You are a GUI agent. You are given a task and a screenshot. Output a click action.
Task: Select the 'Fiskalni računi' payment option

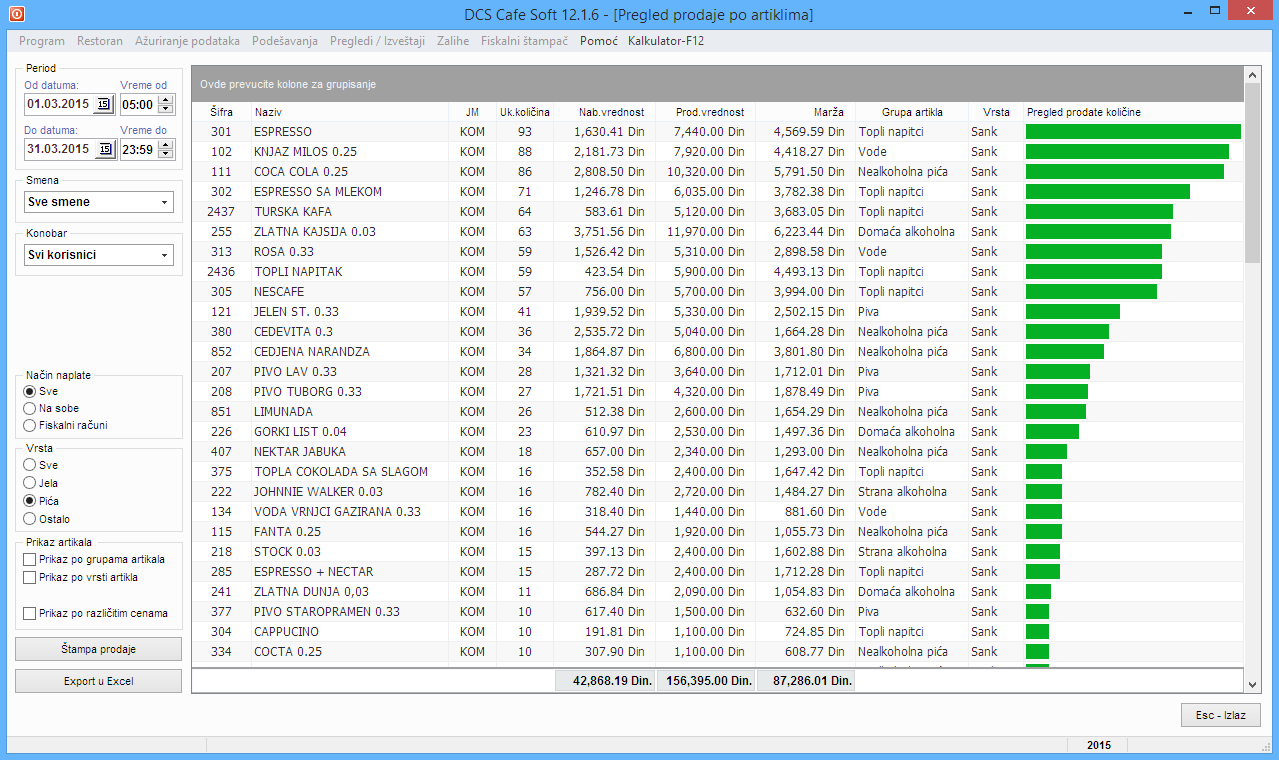[x=29, y=425]
